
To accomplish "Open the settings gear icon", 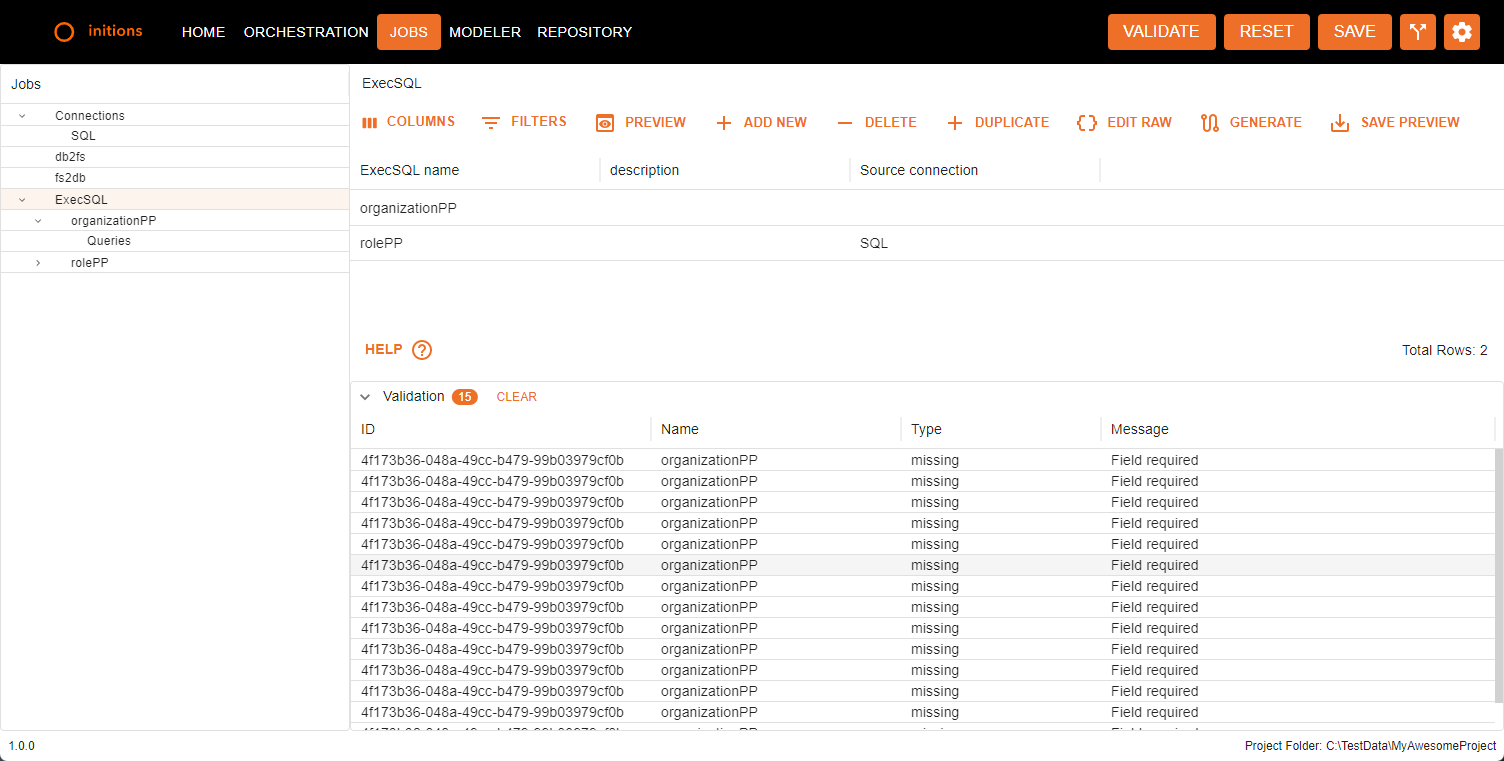I will click(1461, 32).
